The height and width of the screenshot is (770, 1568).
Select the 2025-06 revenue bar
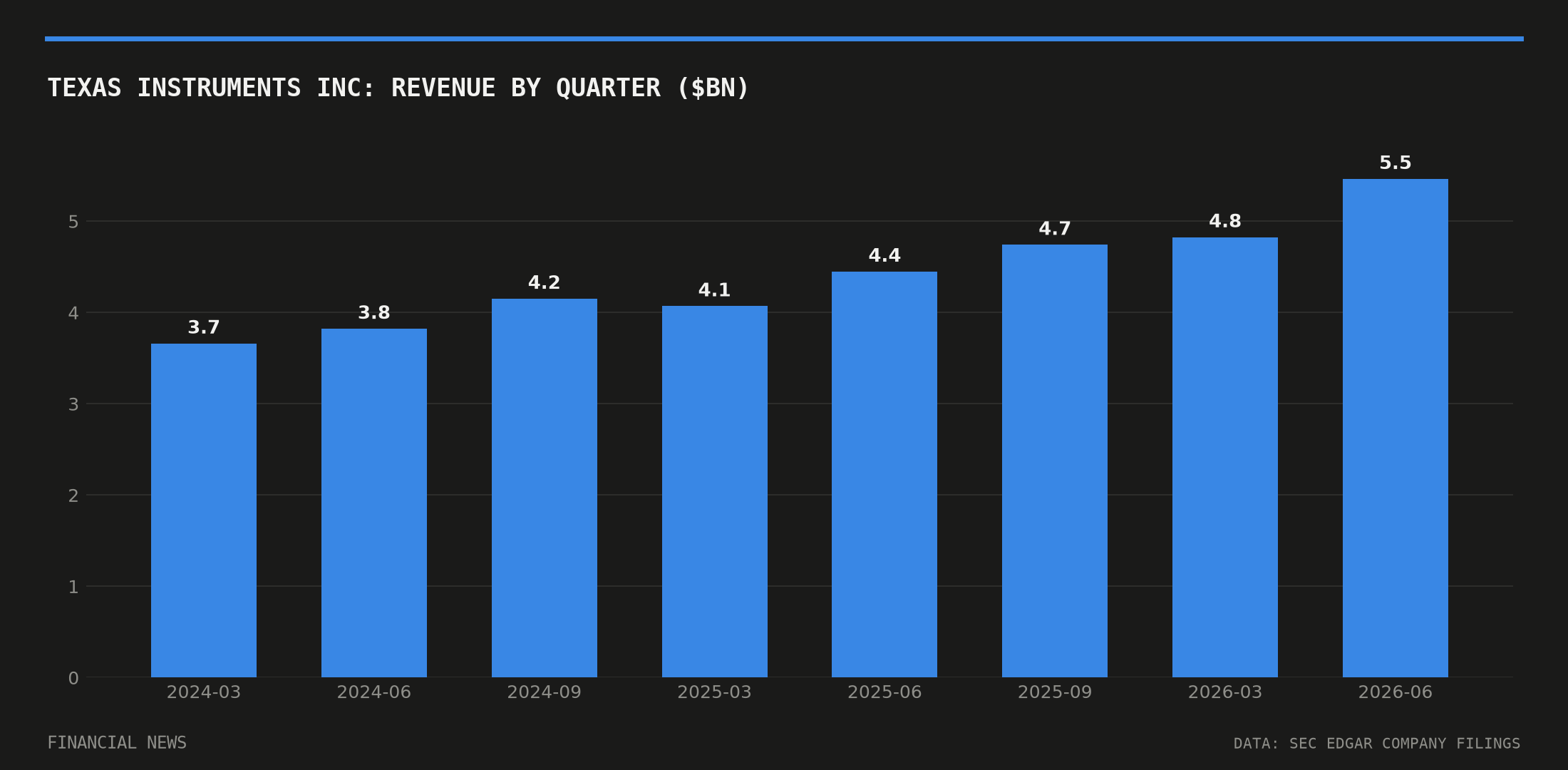884,474
